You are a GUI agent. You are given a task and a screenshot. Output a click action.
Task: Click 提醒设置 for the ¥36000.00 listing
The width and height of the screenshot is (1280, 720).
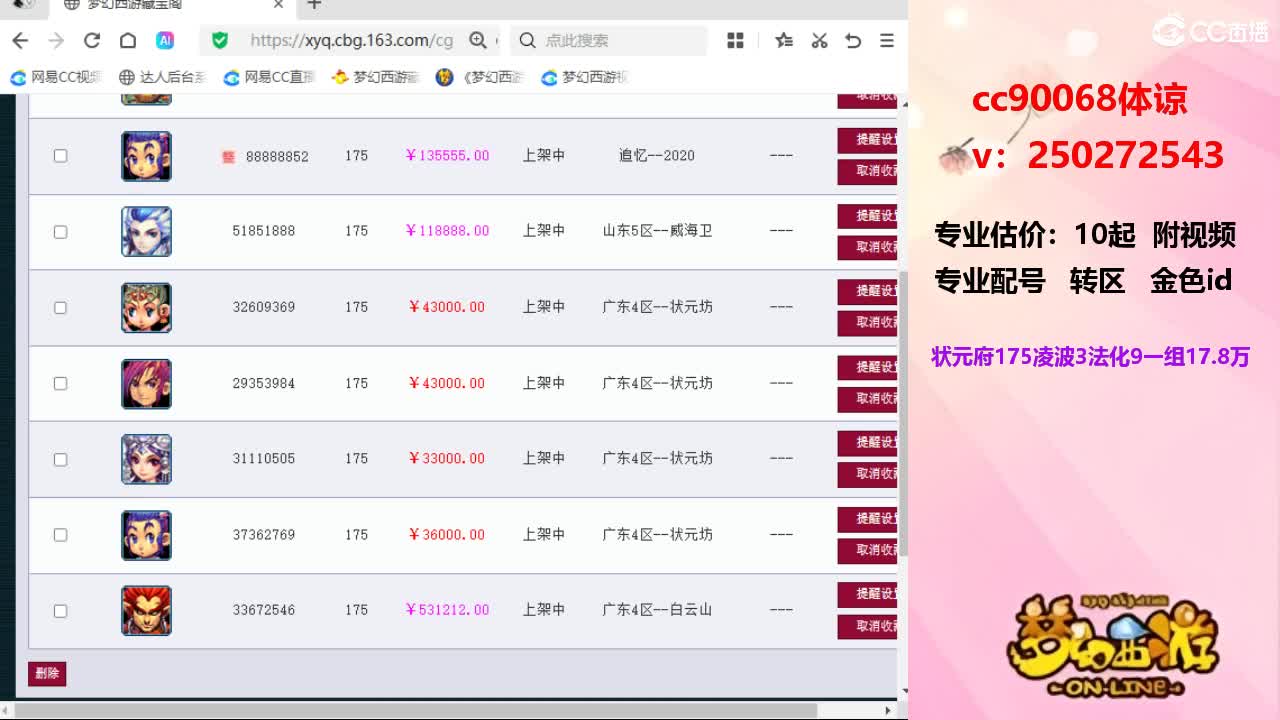867,519
